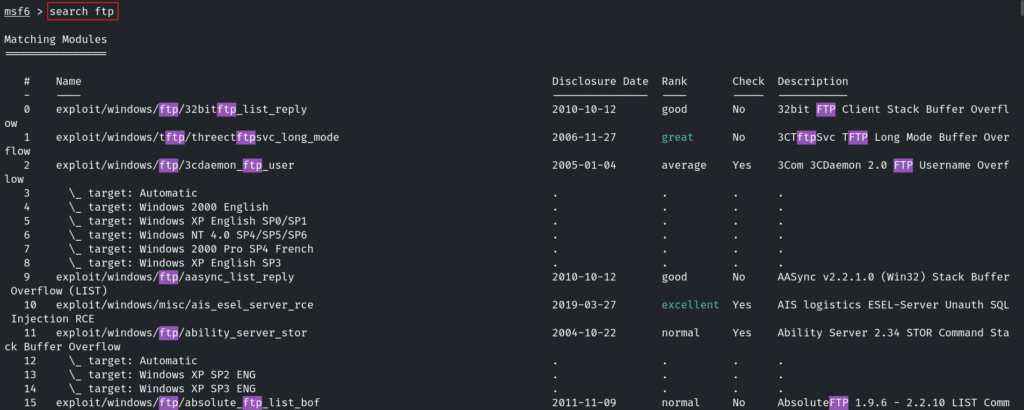The height and width of the screenshot is (410, 1024).
Task: Click module exploit/windows/ftp/32bitftp_list_reply
Action: tap(181, 109)
